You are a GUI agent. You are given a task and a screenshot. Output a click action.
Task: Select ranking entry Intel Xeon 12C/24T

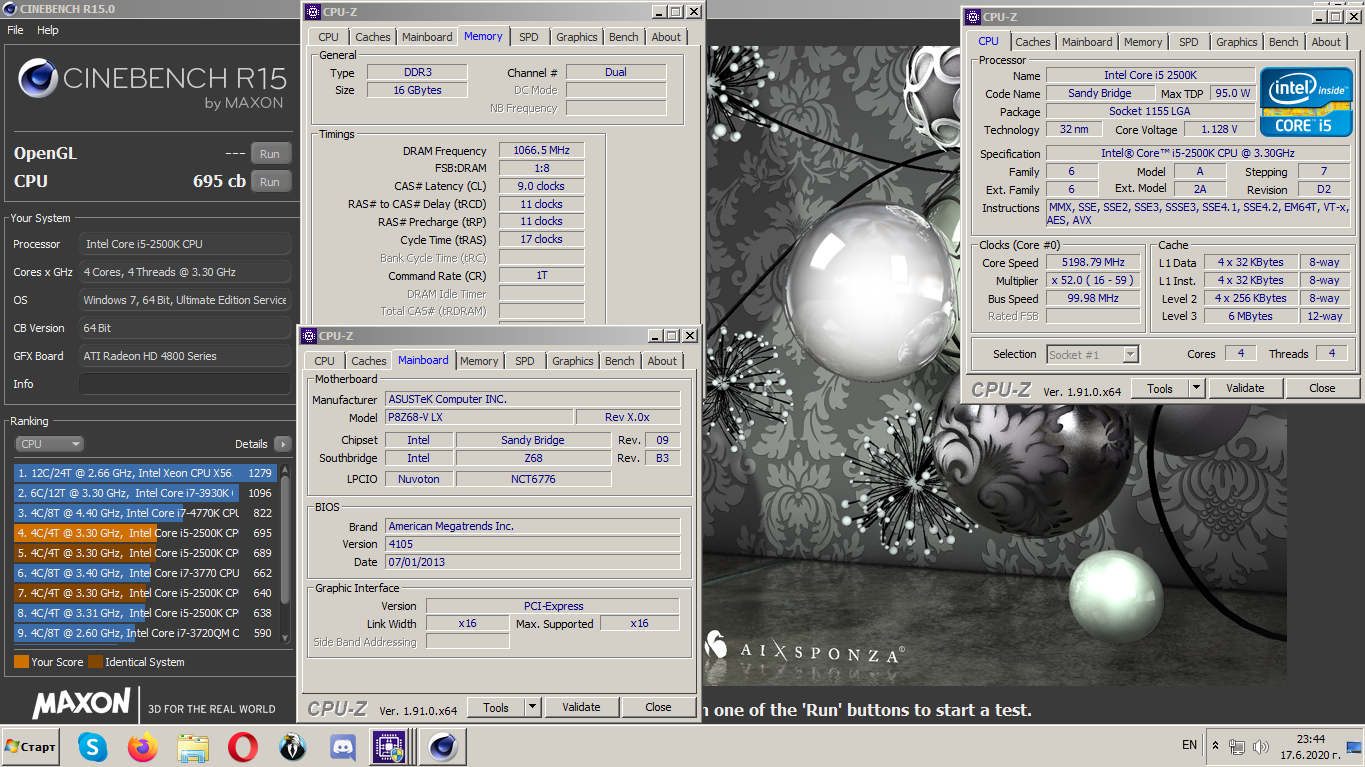(x=145, y=473)
